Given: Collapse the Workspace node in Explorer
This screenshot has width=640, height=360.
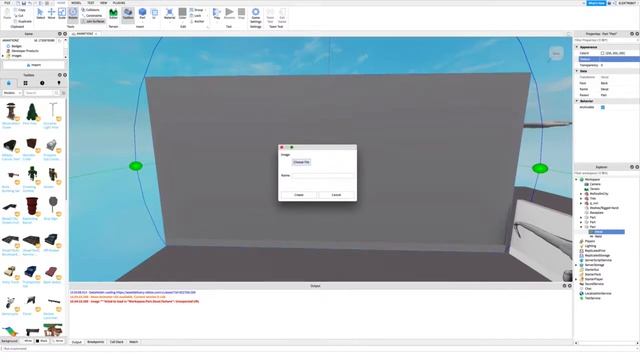Looking at the screenshot, I should 577,179.
